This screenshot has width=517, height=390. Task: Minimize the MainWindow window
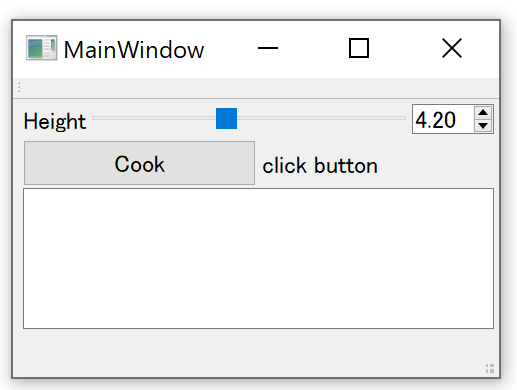point(268,48)
